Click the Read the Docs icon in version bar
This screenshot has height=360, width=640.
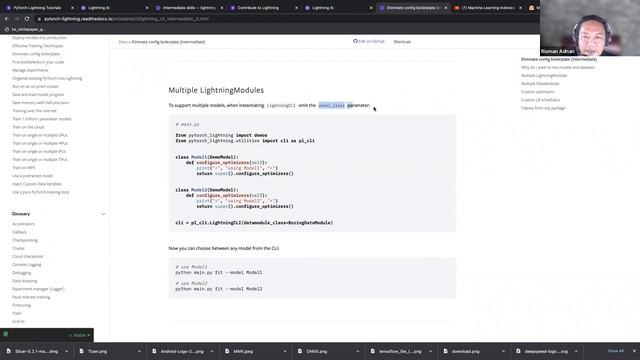tap(6, 334)
